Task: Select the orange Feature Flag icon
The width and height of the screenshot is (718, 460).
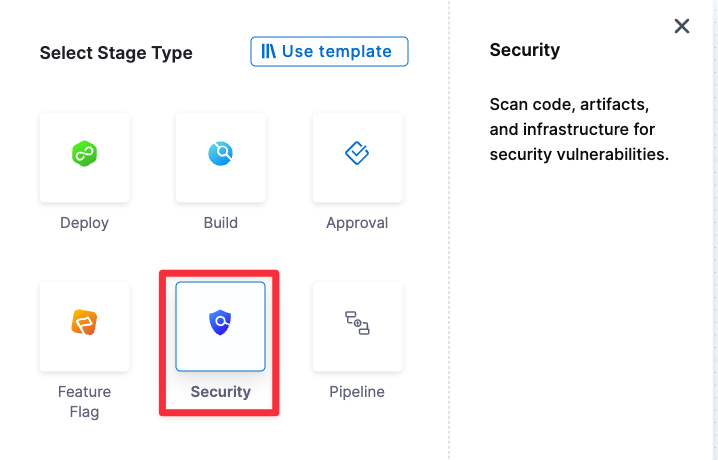Action: point(84,323)
